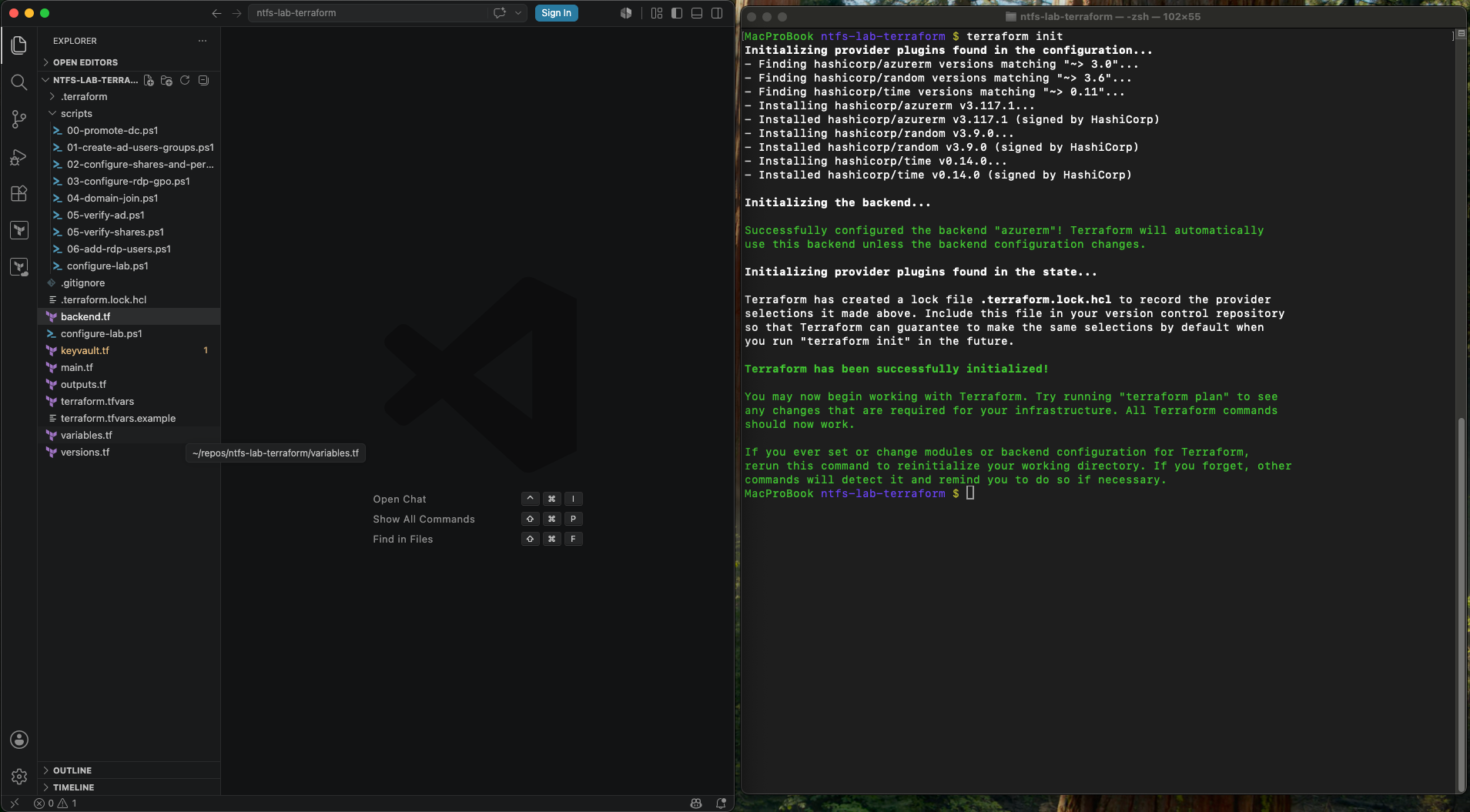Image resolution: width=1470 pixels, height=812 pixels.
Task: Click the Copilot status icon in status bar
Action: coord(696,803)
